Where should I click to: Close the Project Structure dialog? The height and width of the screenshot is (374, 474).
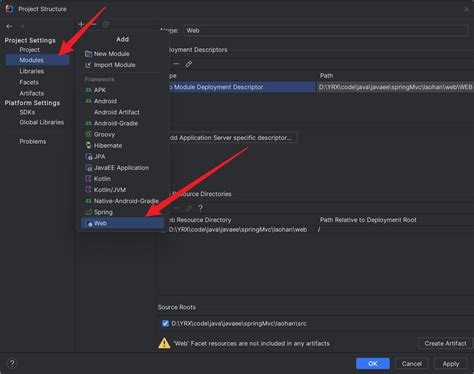point(466,9)
